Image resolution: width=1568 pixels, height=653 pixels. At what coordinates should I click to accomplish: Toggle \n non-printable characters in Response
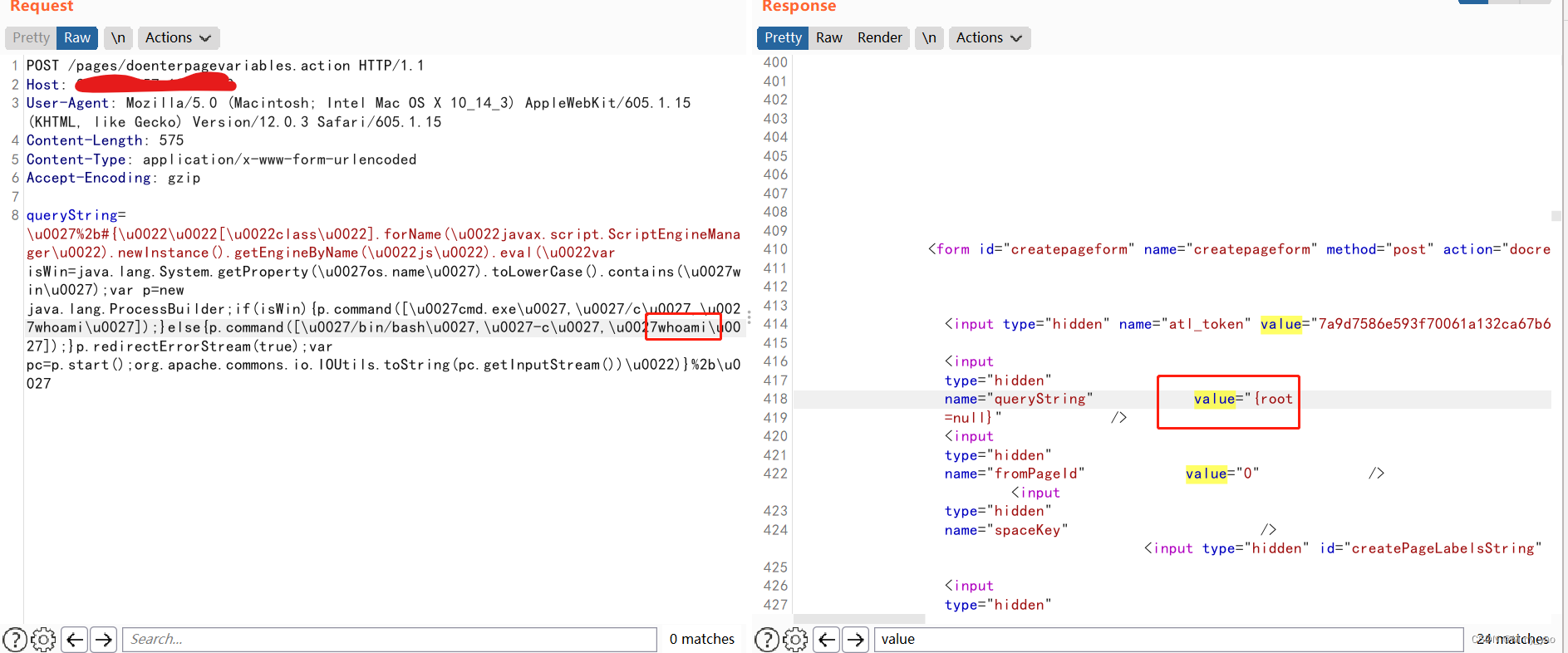click(x=929, y=37)
